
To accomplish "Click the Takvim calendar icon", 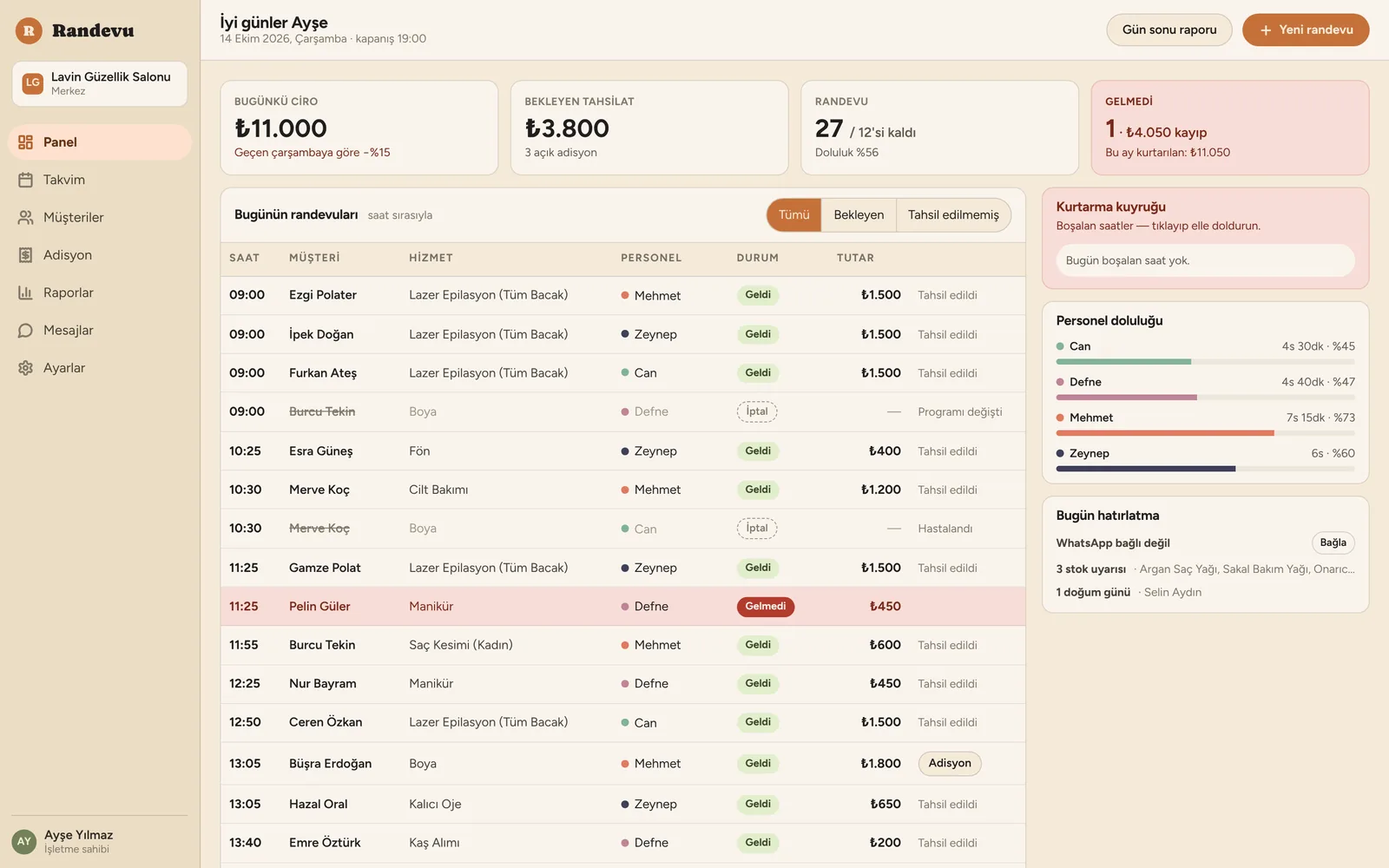I will (26, 180).
